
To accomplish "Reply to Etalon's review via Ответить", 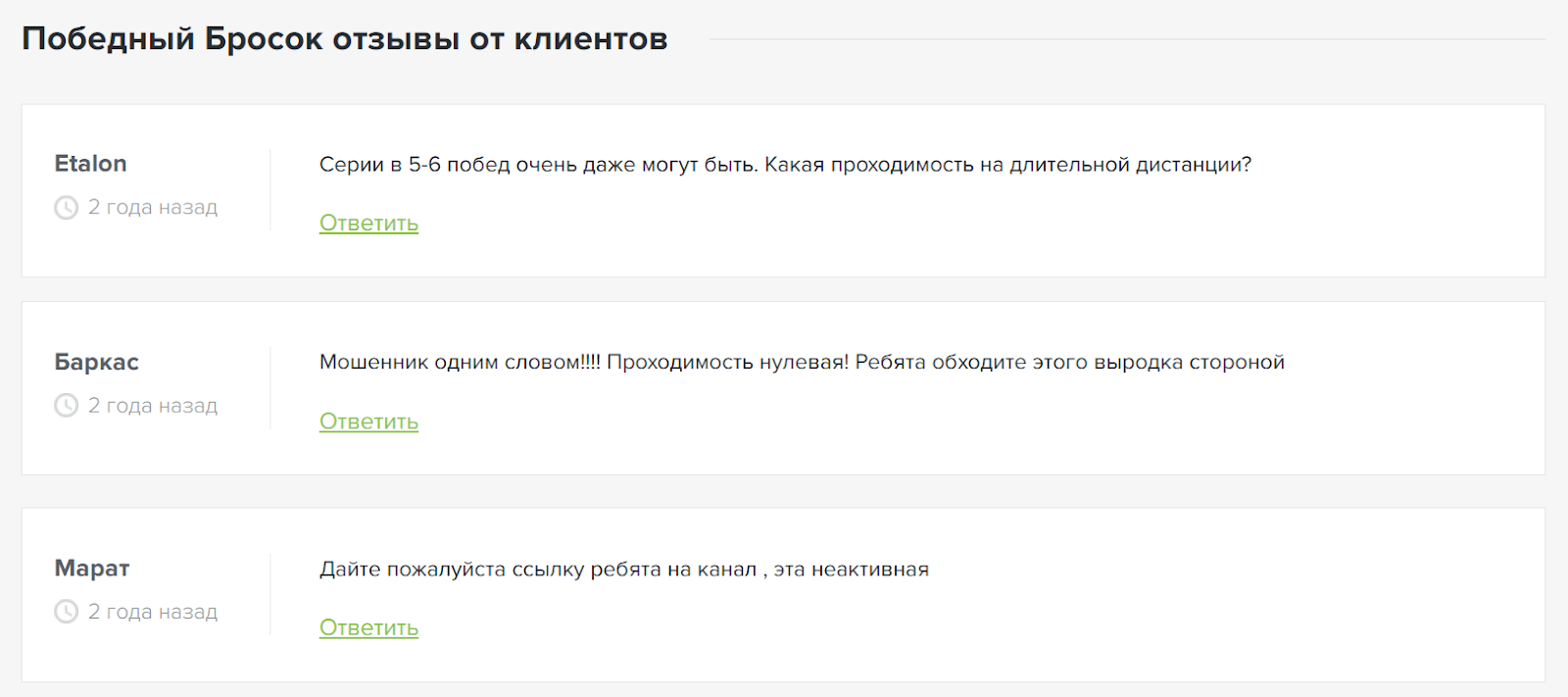I will [368, 224].
